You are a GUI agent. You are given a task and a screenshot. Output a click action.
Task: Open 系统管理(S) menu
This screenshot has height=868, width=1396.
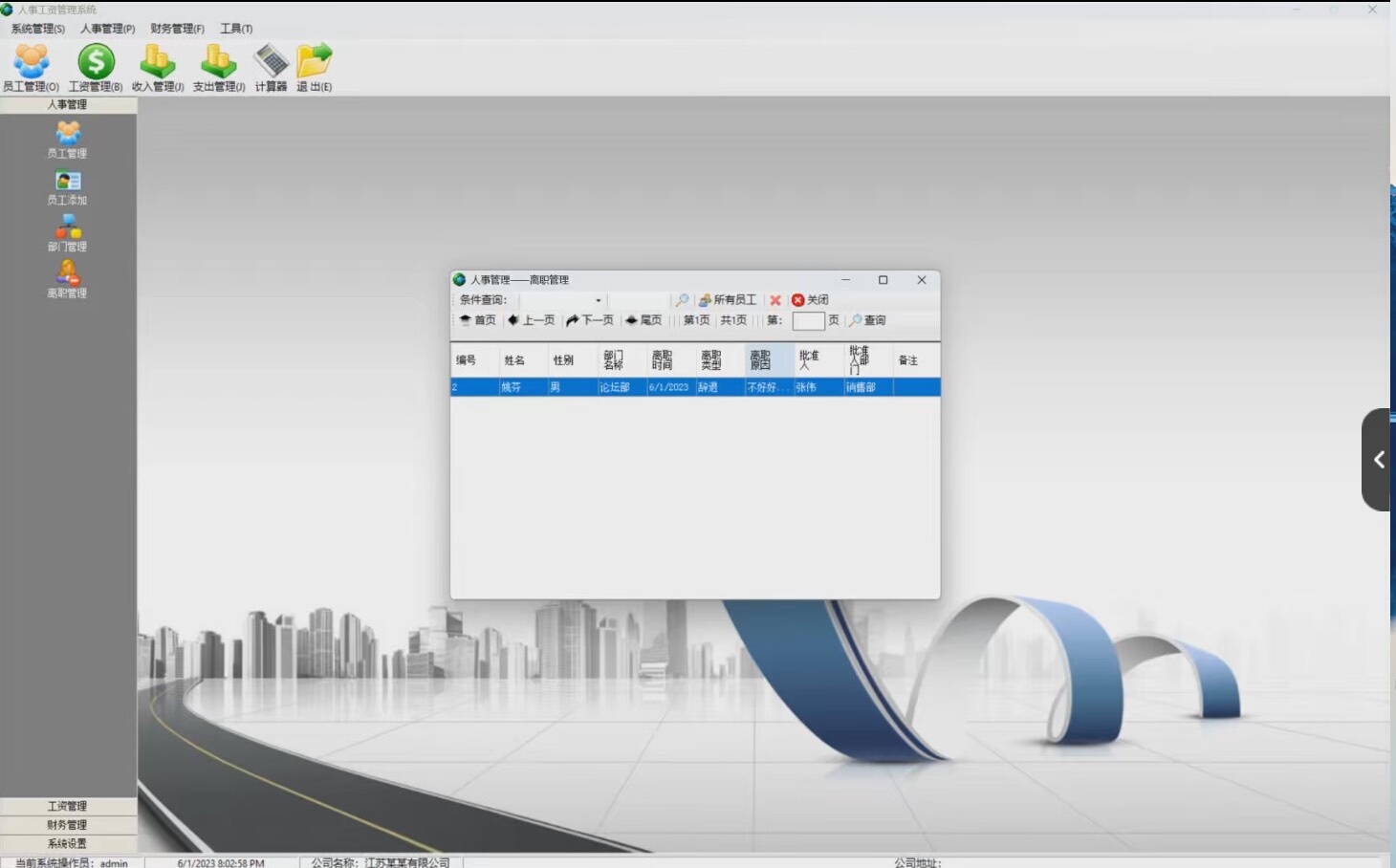(38, 29)
